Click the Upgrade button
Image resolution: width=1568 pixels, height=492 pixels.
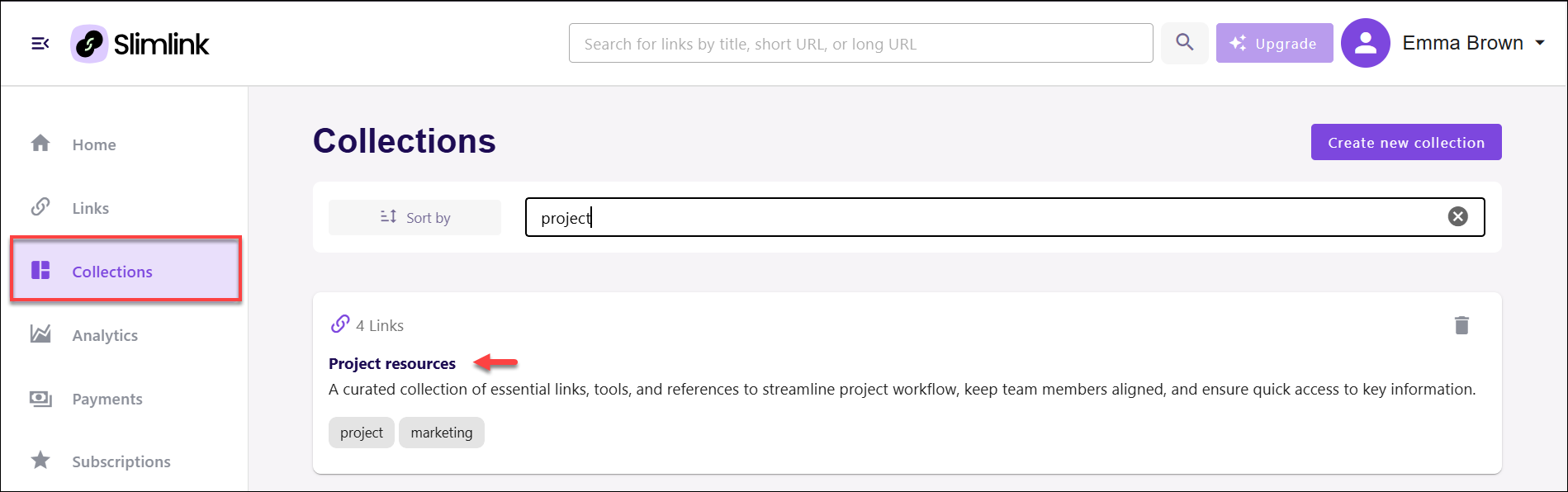click(x=1274, y=43)
